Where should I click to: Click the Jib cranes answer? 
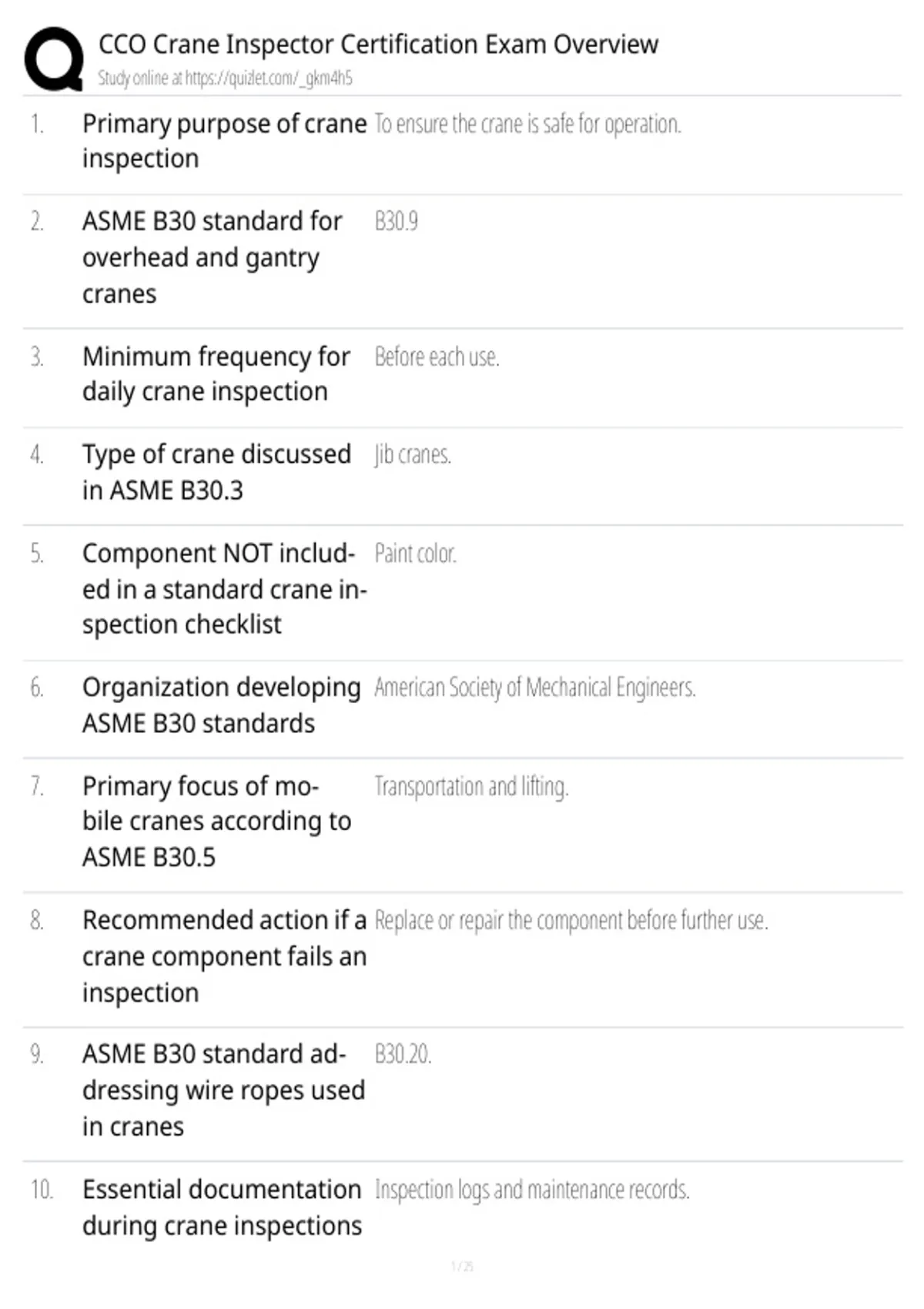[x=413, y=455]
